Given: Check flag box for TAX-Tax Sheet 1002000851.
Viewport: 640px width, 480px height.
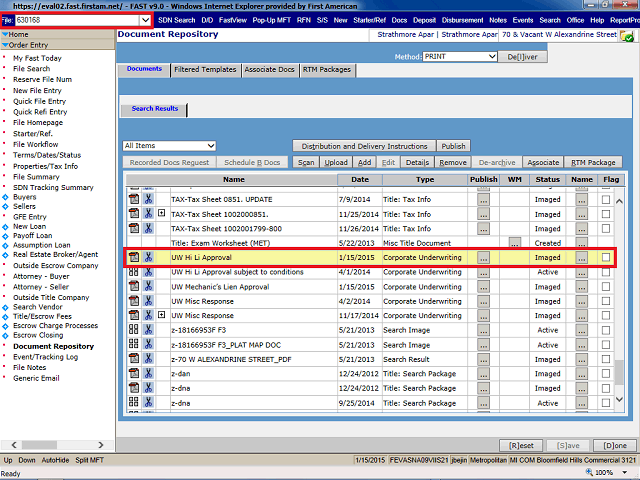Looking at the screenshot, I should pyautogui.click(x=606, y=214).
